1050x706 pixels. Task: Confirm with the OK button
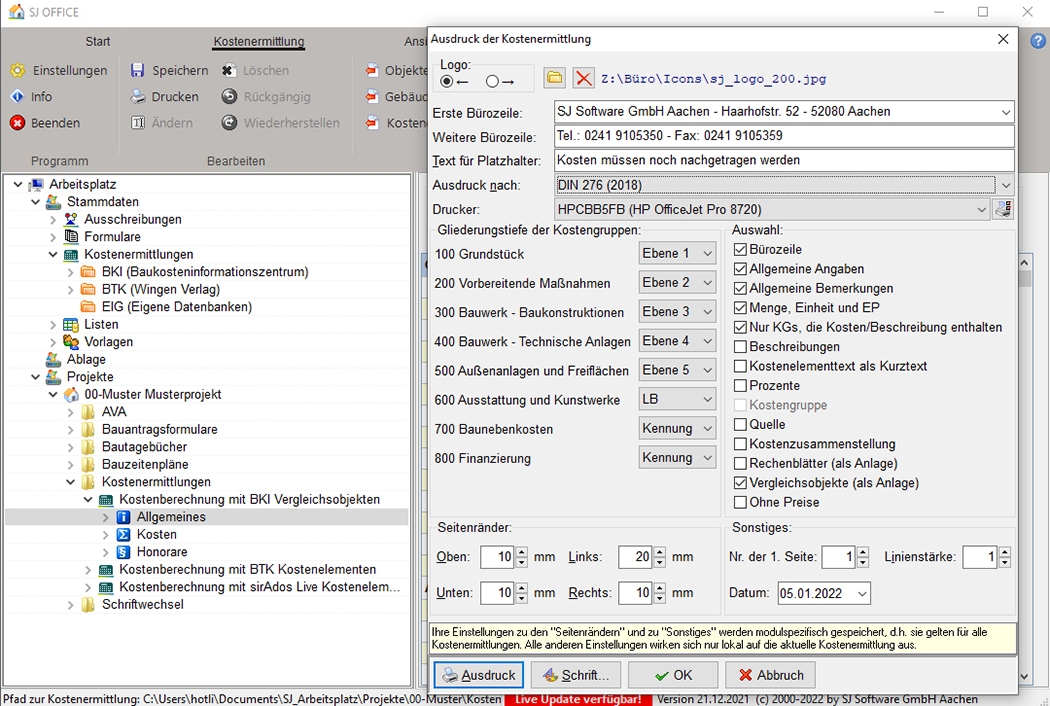673,675
